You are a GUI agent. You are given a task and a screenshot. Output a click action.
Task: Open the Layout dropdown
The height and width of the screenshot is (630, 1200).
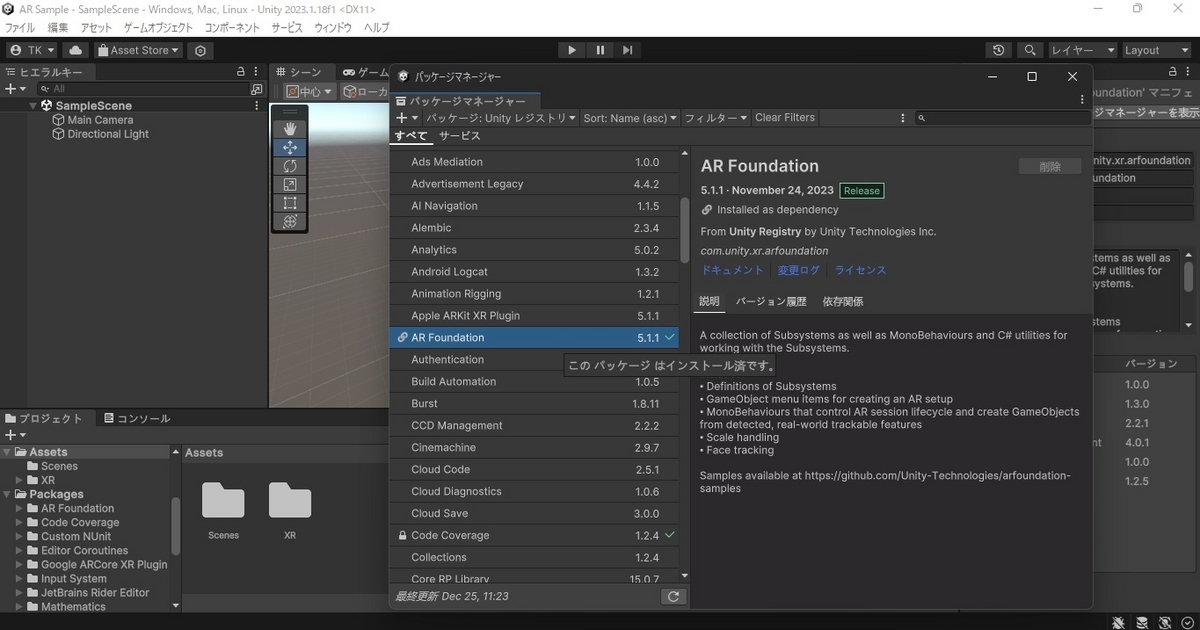(x=1156, y=50)
